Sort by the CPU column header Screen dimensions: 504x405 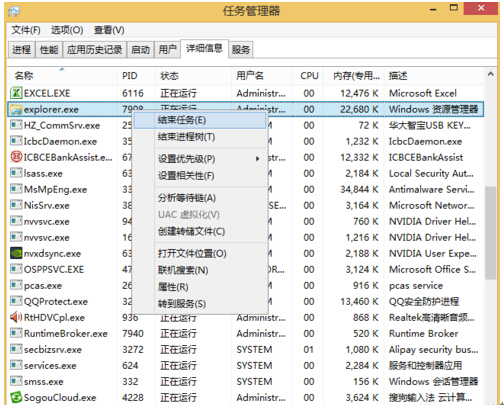coord(309,76)
